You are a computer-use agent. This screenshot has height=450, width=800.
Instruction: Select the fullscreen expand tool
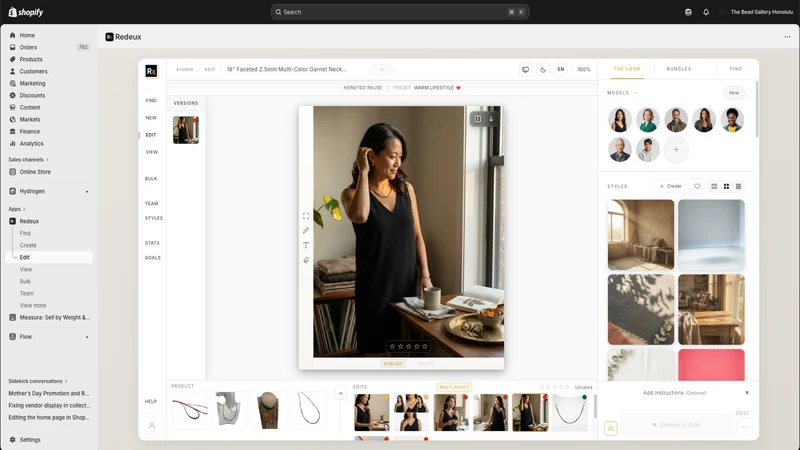coord(306,216)
